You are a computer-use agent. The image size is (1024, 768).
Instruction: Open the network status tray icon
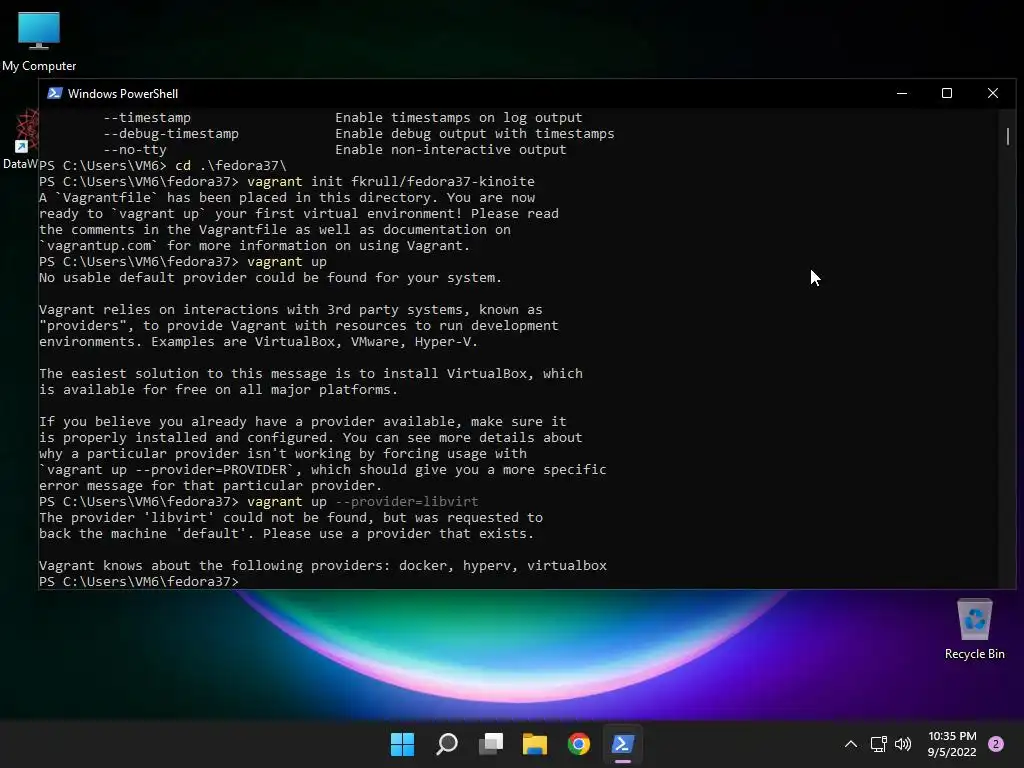[x=879, y=744]
